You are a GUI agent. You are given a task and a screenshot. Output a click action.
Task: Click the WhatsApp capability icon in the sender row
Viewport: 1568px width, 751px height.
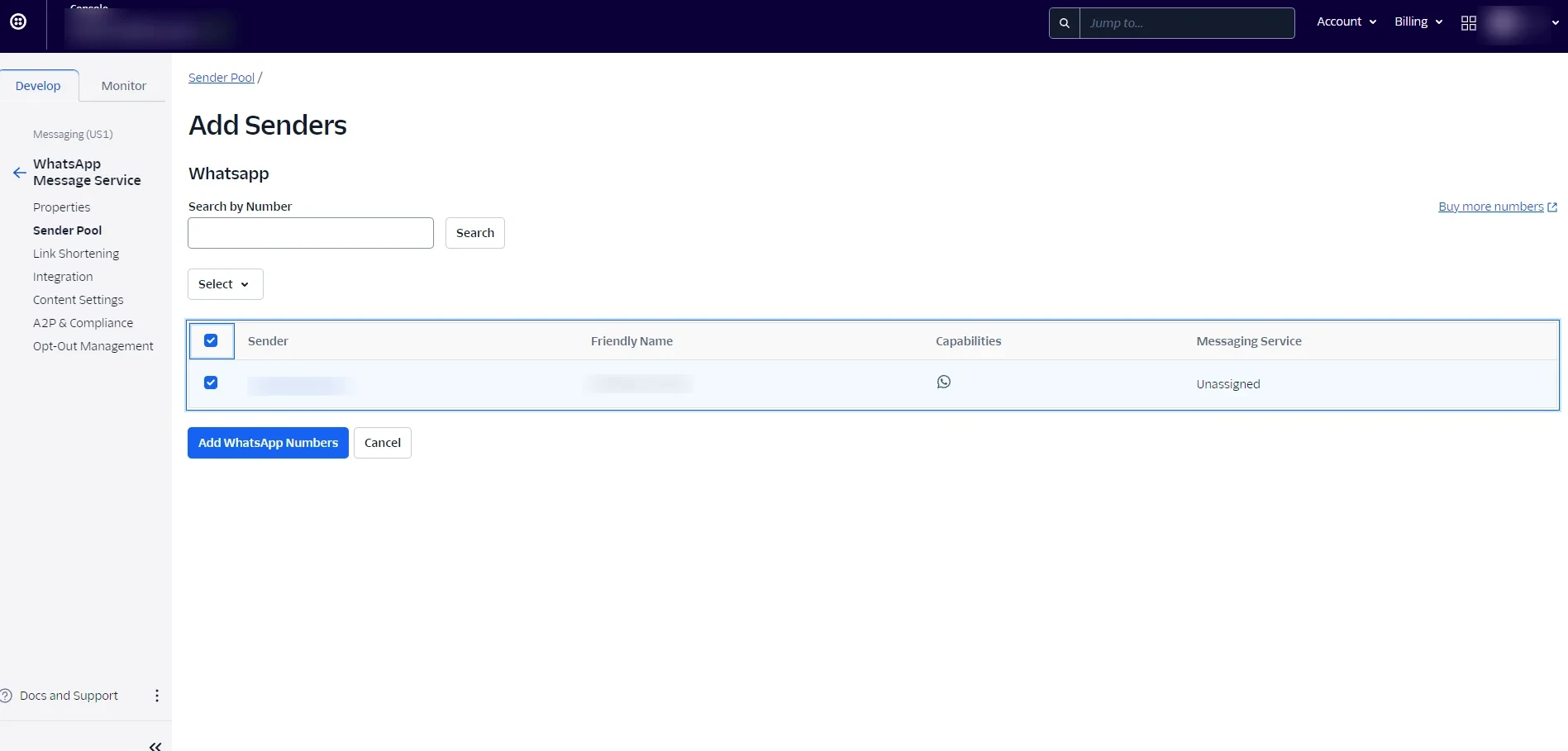point(943,382)
